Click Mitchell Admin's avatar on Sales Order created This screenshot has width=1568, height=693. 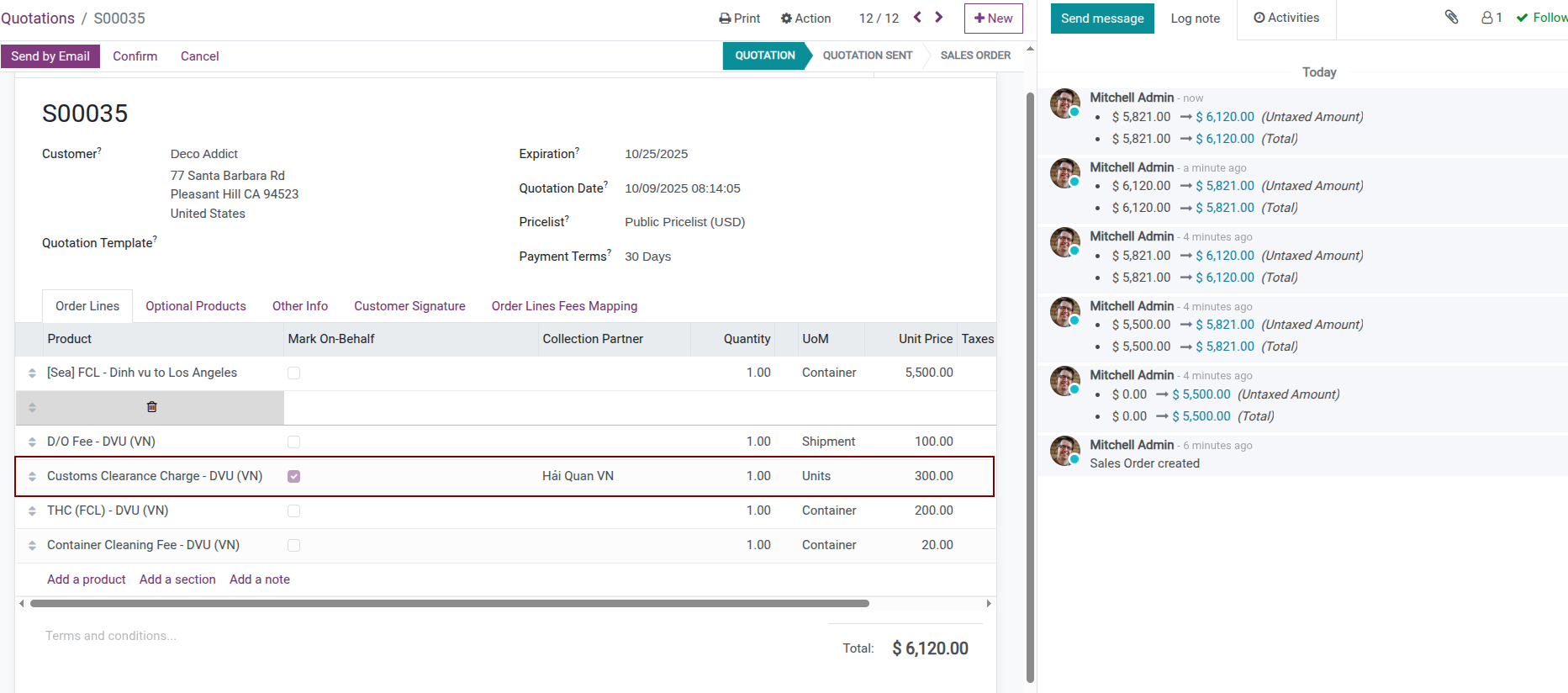(1064, 451)
